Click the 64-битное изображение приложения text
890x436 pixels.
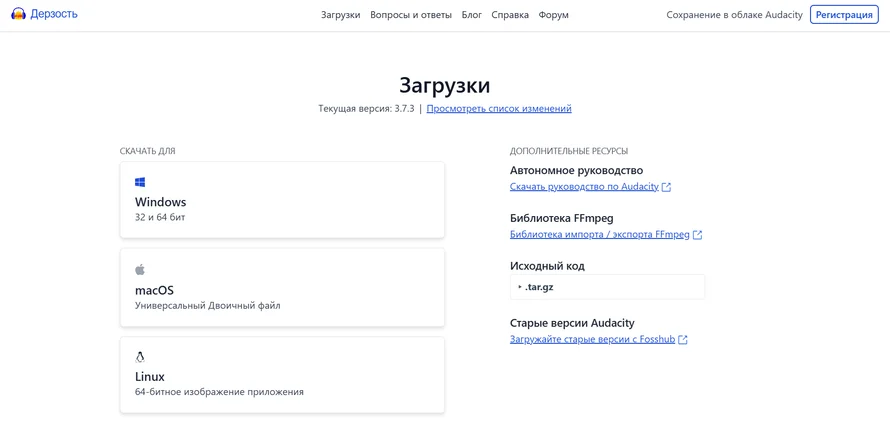pyautogui.click(x=219, y=392)
